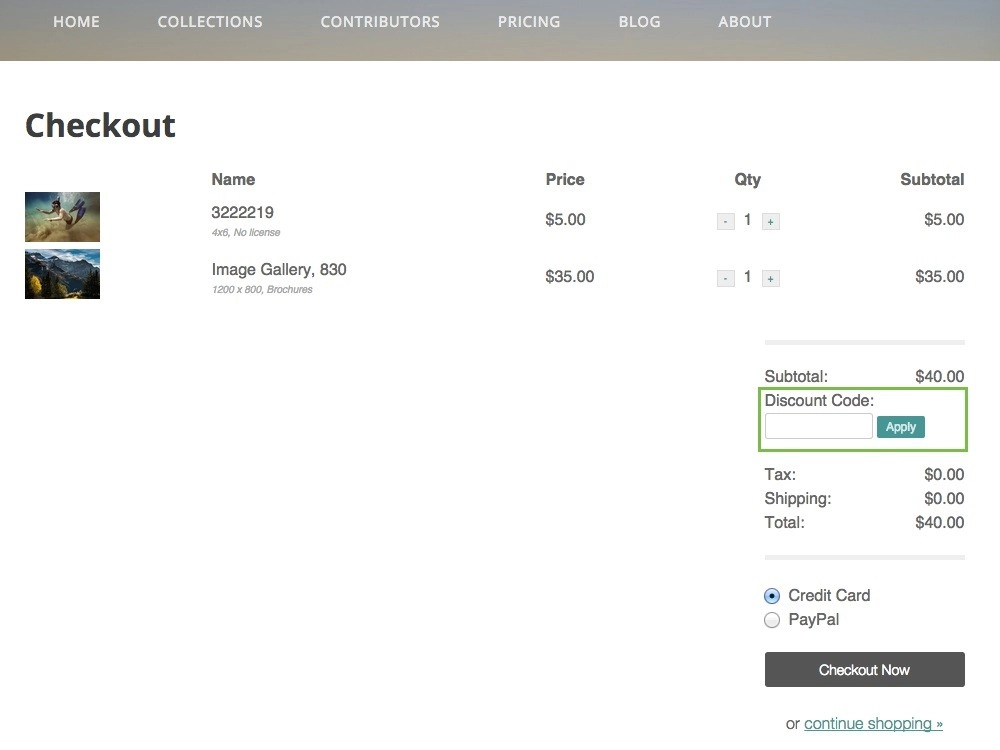Open the CONTRIBUTORS navigation item
This screenshot has height=750, width=1000.
379,21
